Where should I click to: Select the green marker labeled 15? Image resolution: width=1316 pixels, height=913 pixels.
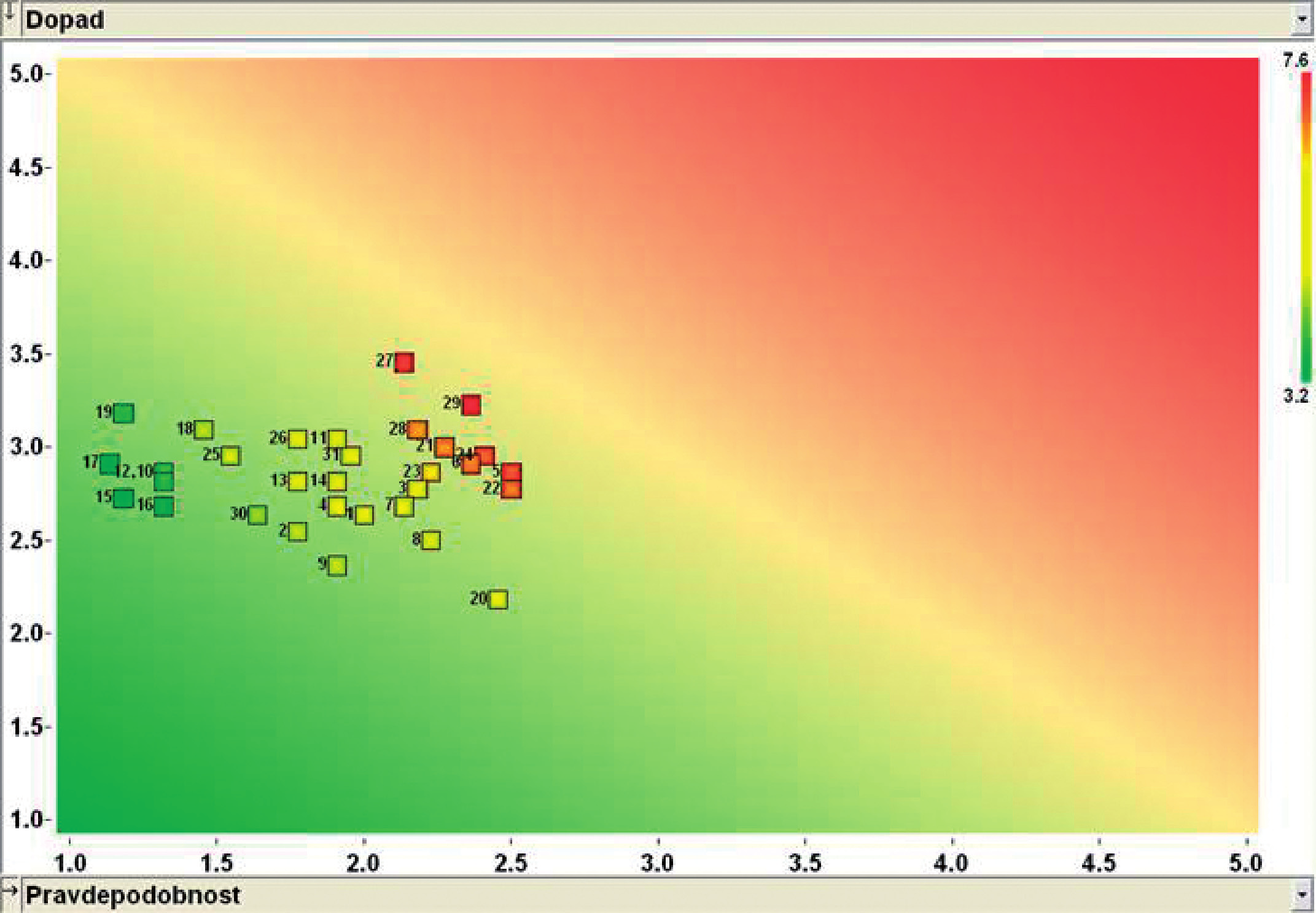point(124,498)
